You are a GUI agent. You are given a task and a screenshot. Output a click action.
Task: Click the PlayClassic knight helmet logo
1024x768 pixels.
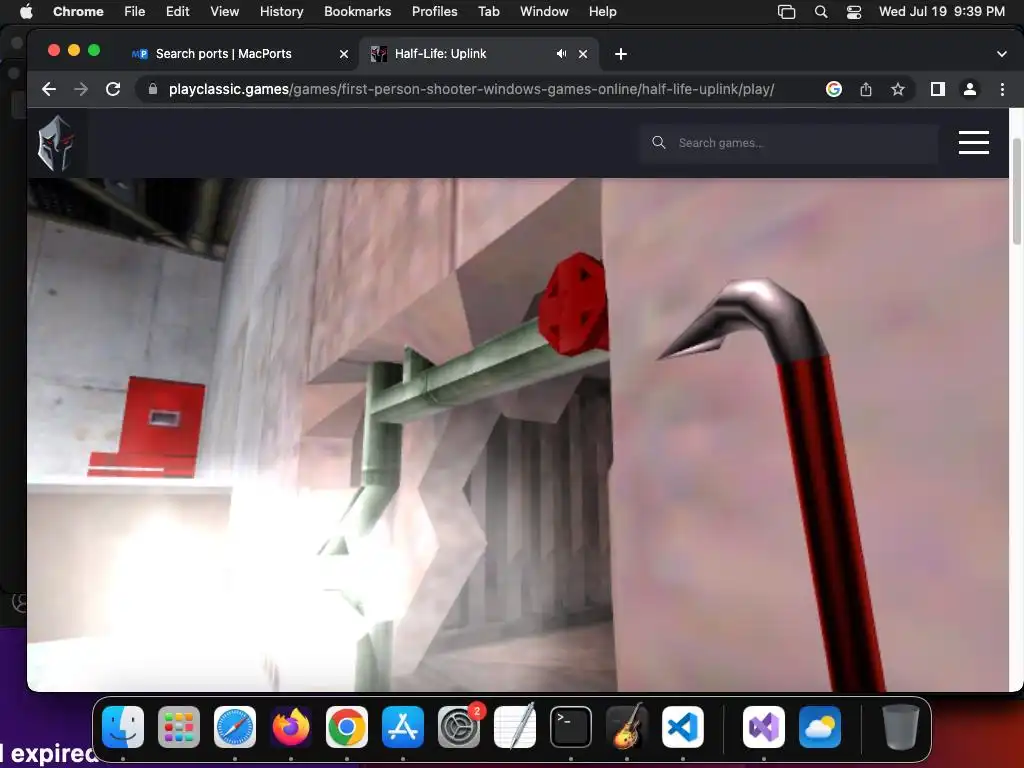(56, 143)
